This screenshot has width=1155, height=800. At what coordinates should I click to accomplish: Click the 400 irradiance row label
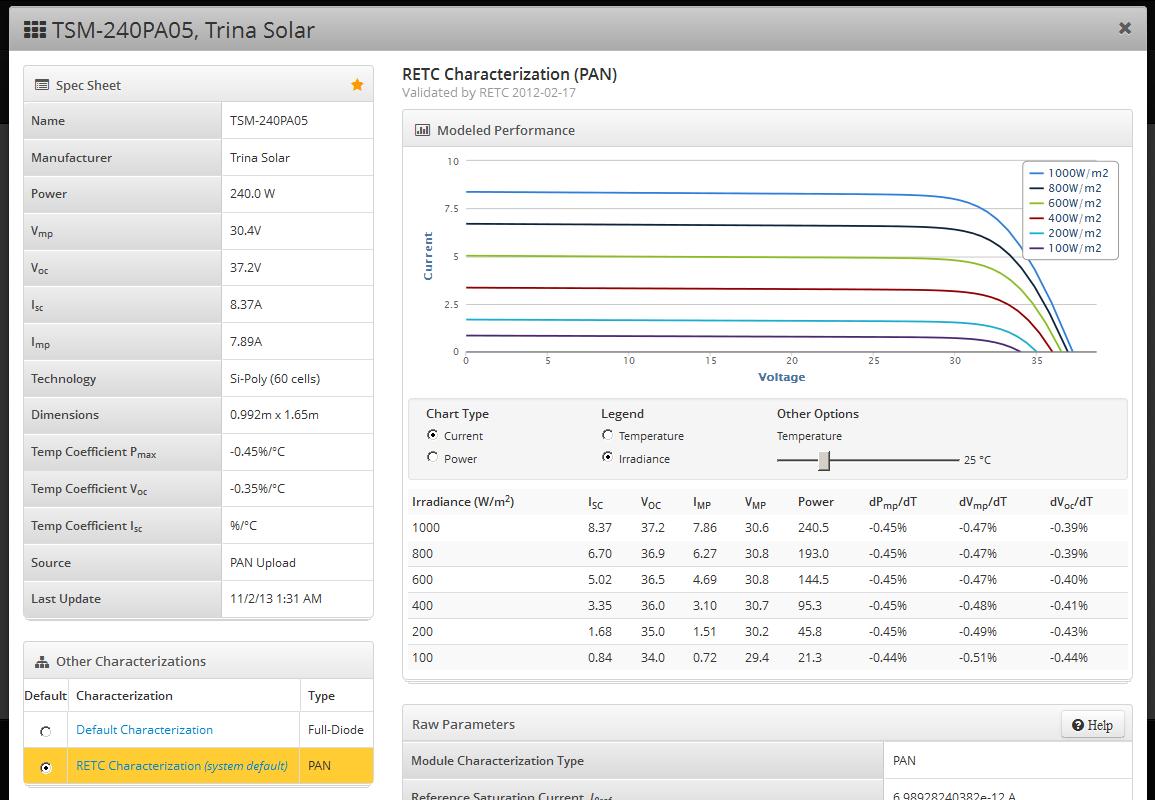[422, 606]
